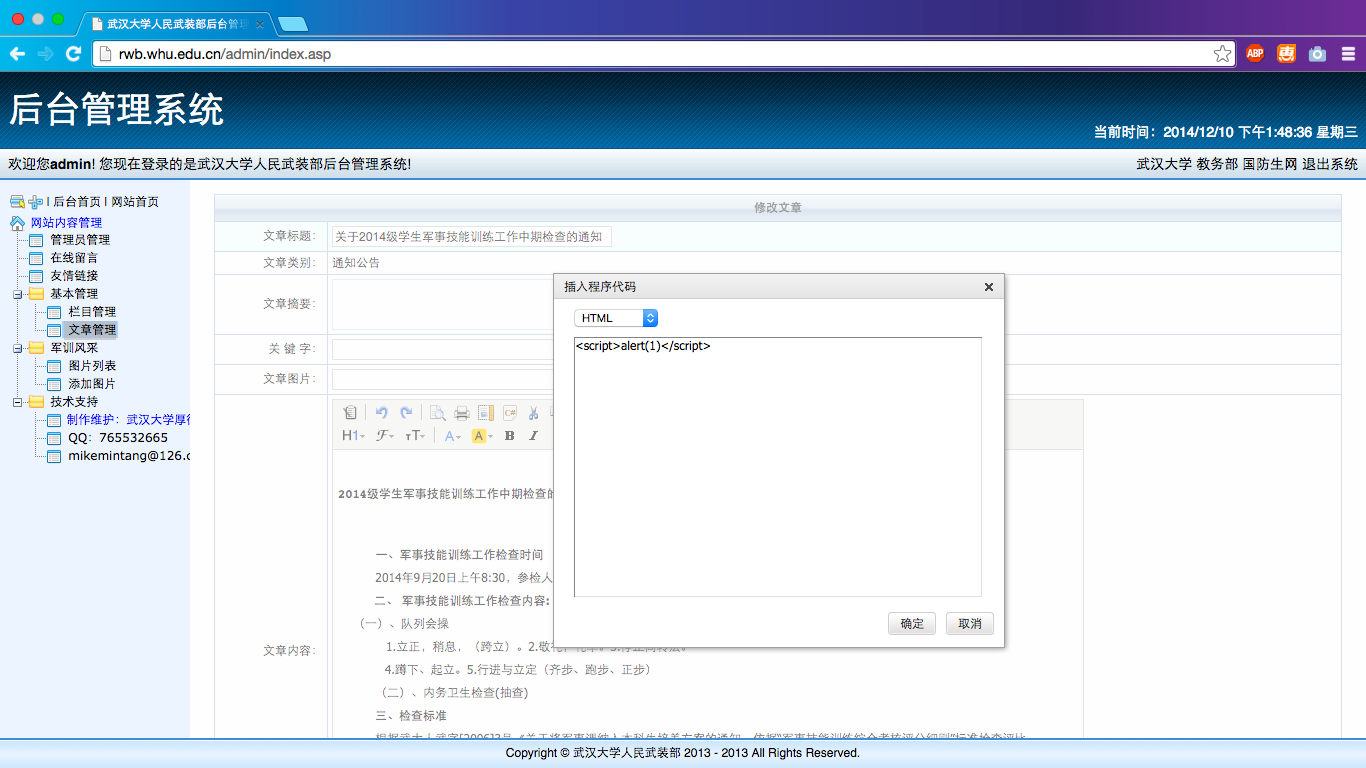The image size is (1366, 768).
Task: Click the scissors cut icon
Action: click(x=534, y=412)
